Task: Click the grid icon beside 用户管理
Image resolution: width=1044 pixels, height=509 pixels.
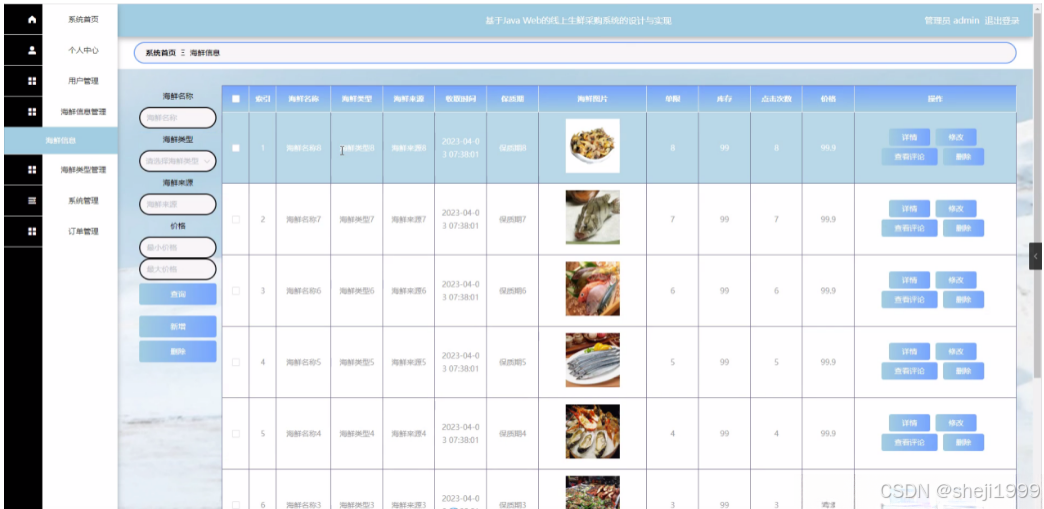Action: [x=32, y=81]
